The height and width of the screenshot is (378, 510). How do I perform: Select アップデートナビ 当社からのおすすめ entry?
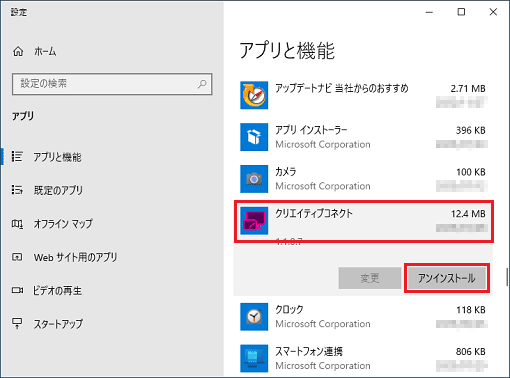(x=342, y=88)
